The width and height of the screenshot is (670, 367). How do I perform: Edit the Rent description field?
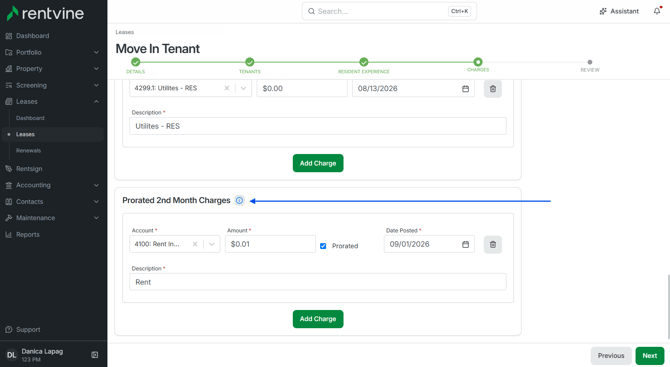(x=318, y=282)
